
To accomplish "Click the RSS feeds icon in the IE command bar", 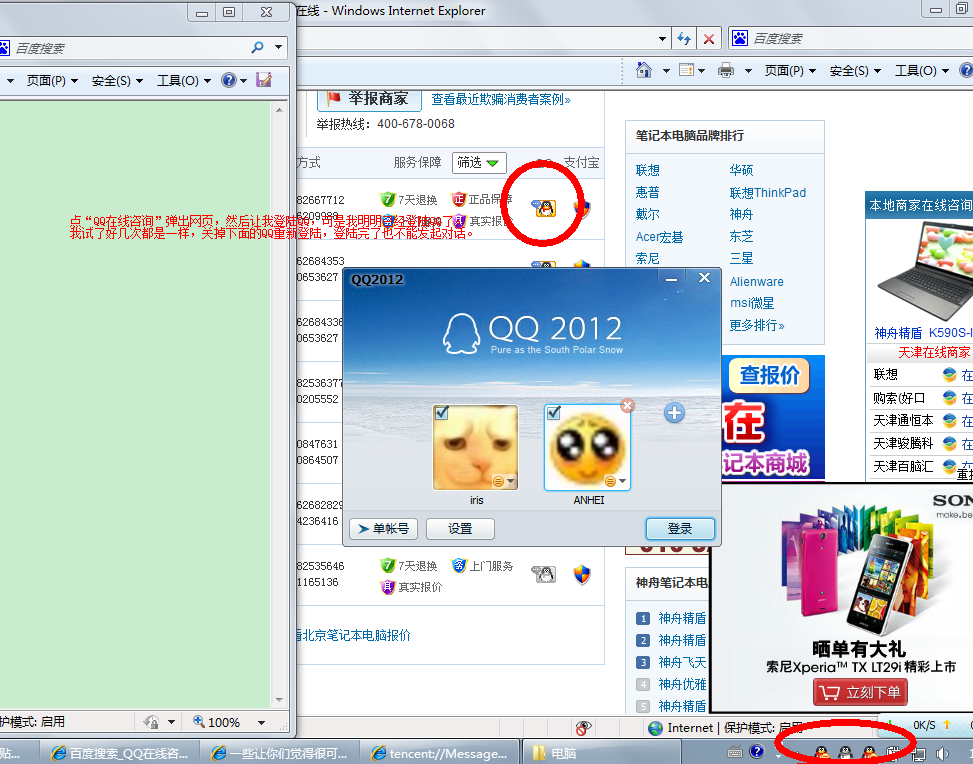I will click(686, 70).
